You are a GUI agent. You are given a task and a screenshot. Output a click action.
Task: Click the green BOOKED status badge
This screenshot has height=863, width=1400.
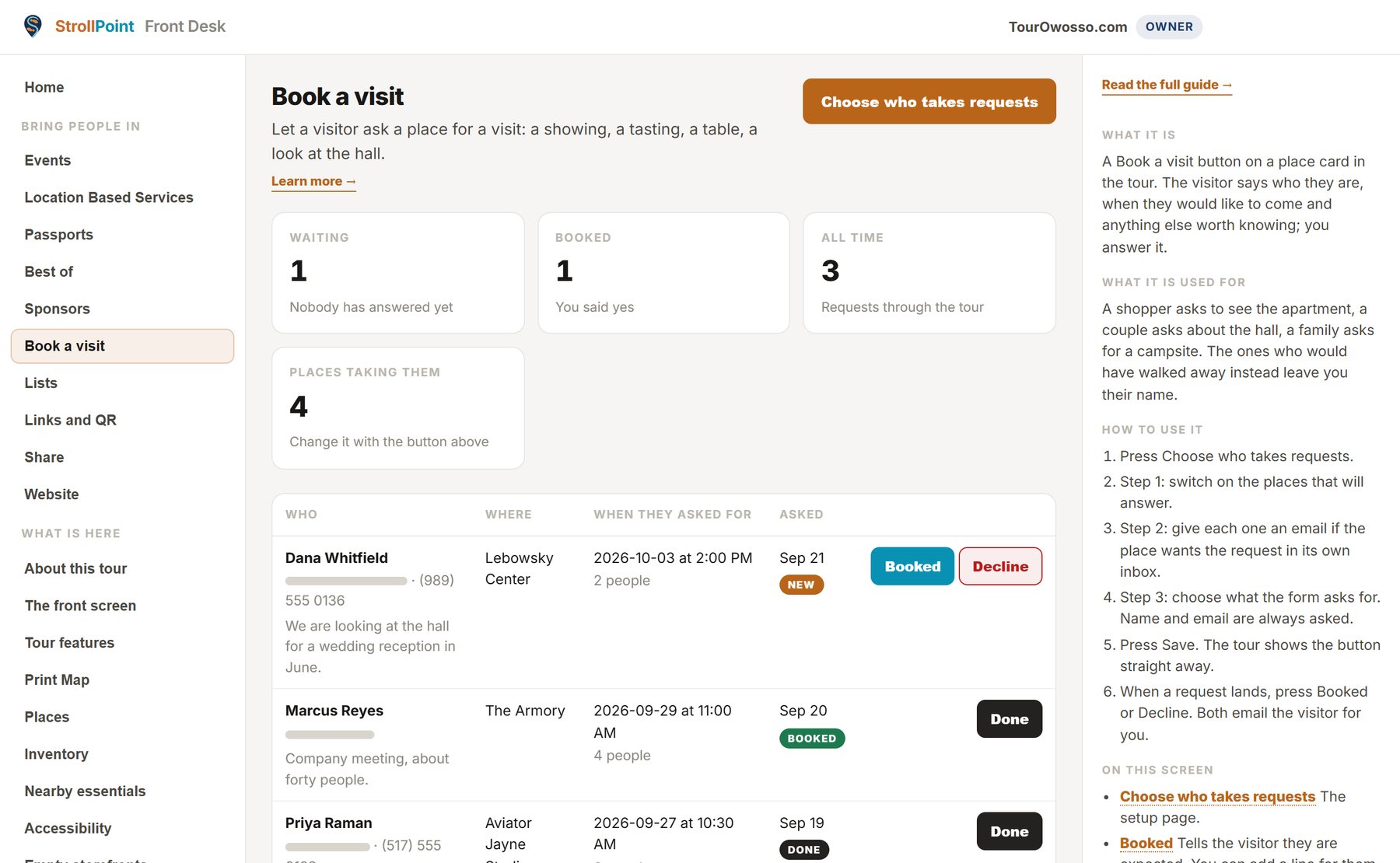coord(812,739)
